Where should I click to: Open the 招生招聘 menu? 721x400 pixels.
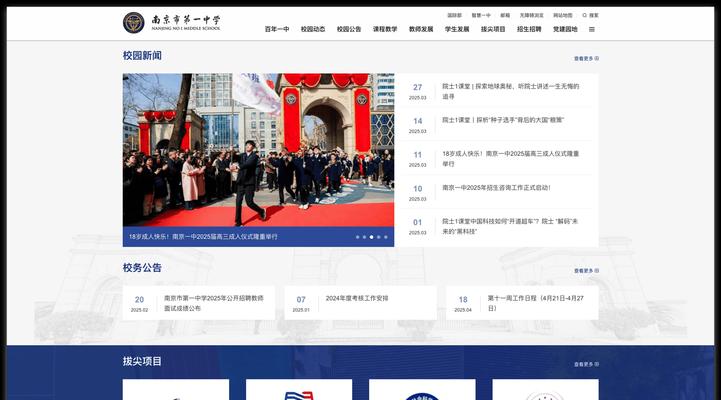529,29
